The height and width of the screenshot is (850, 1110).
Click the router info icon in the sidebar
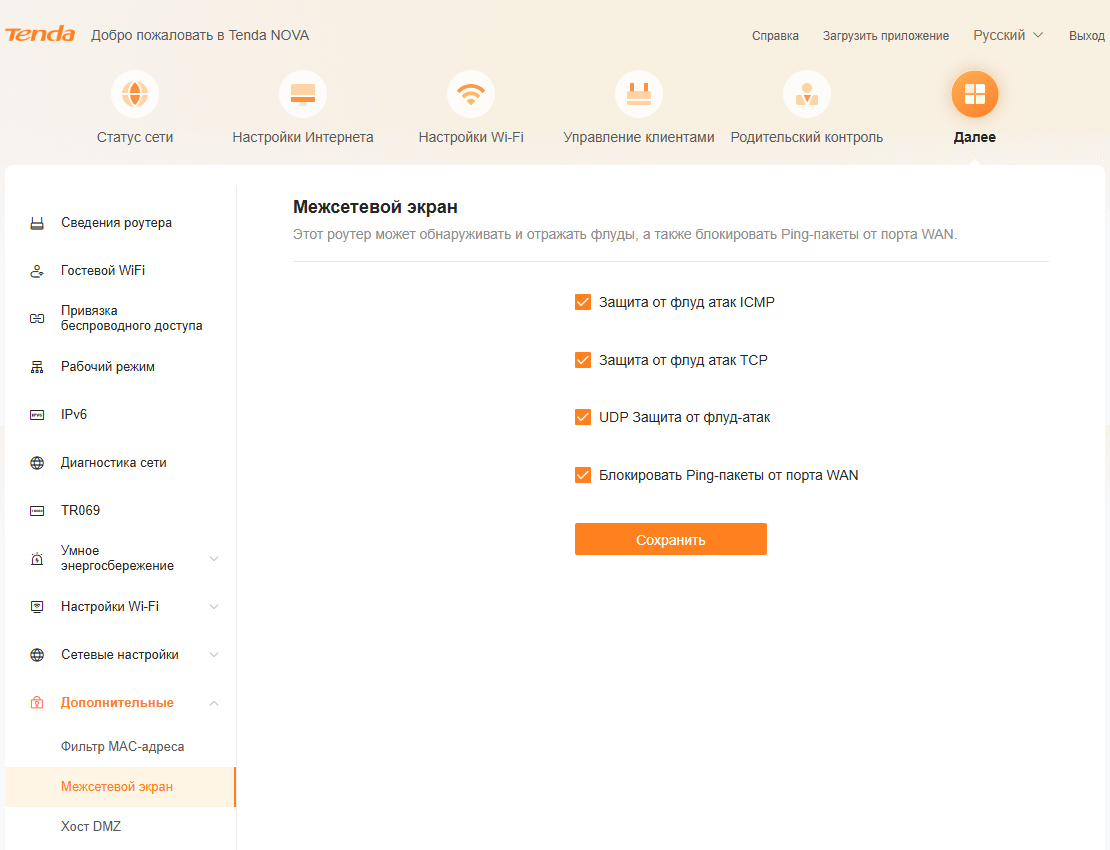(37, 224)
